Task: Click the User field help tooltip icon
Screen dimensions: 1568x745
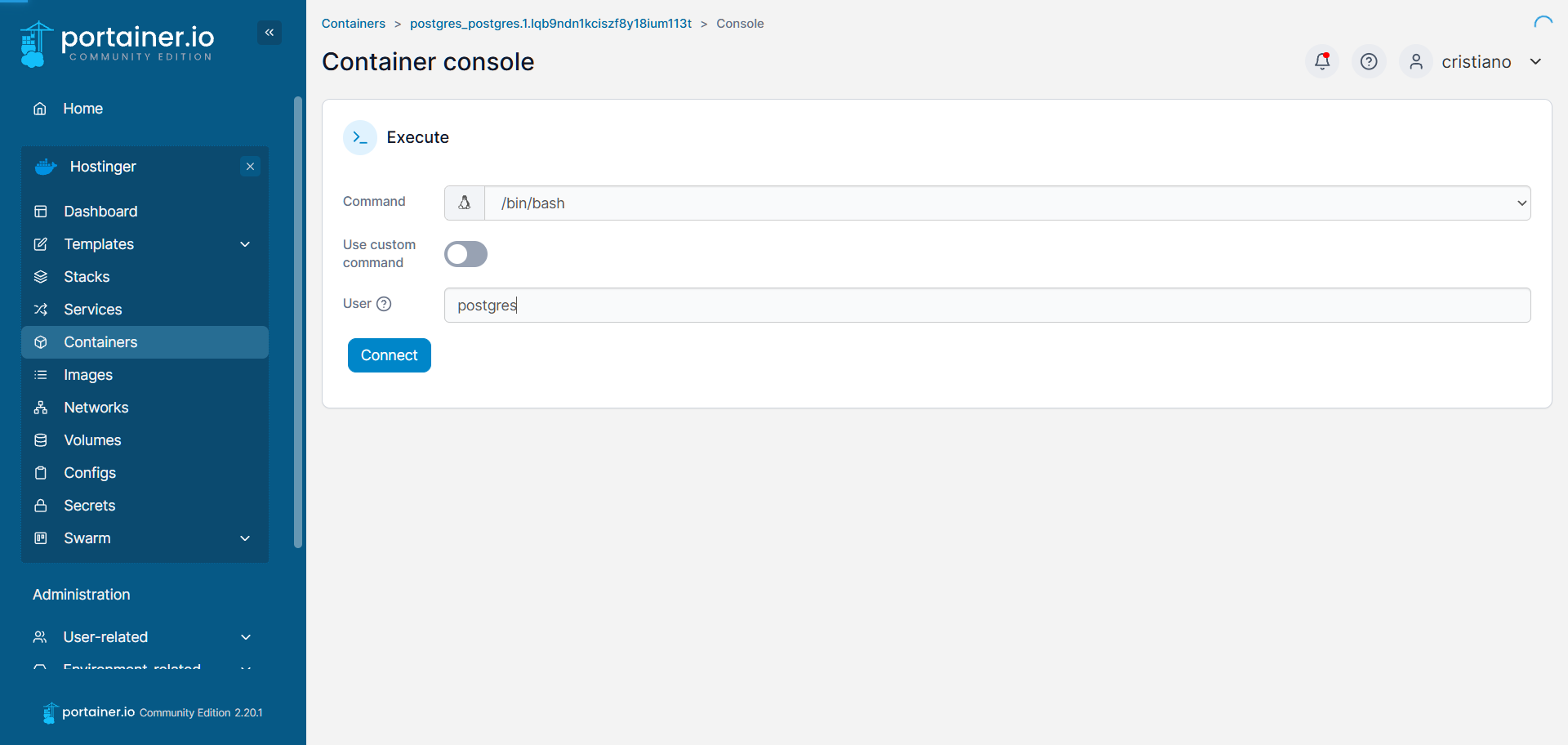Action: (x=384, y=304)
